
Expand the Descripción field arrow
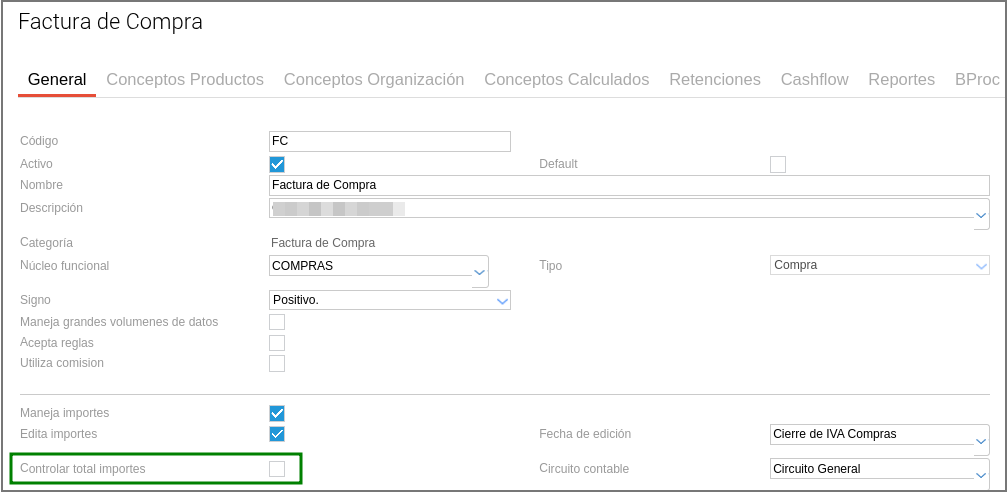coord(981,214)
